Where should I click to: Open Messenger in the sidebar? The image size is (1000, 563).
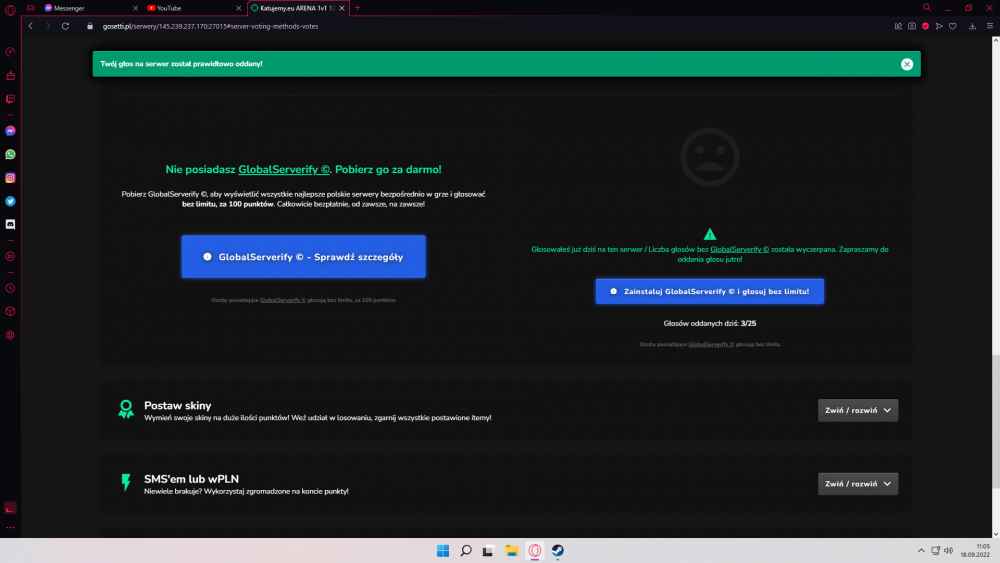[10, 131]
